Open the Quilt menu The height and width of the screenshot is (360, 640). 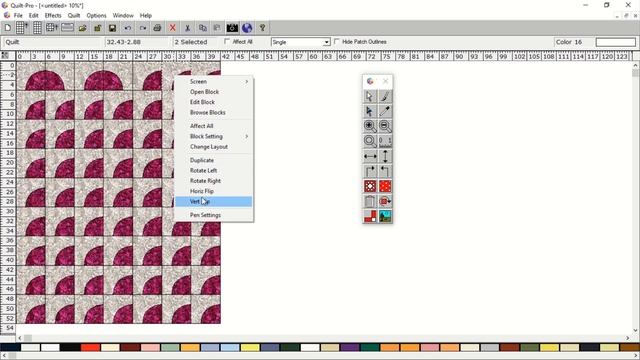[74, 16]
